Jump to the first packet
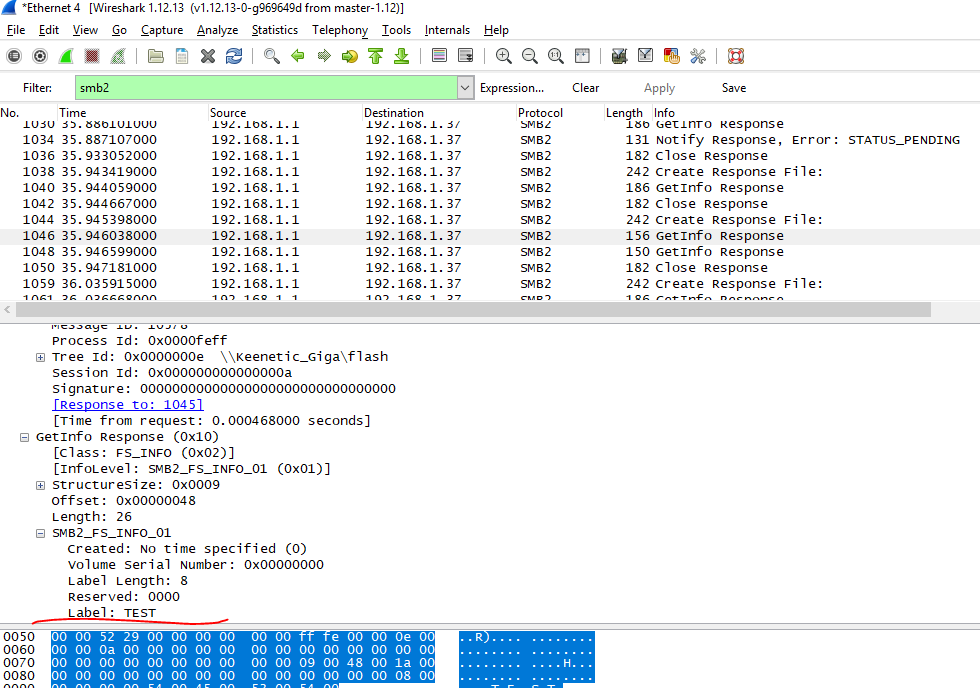 [x=376, y=56]
